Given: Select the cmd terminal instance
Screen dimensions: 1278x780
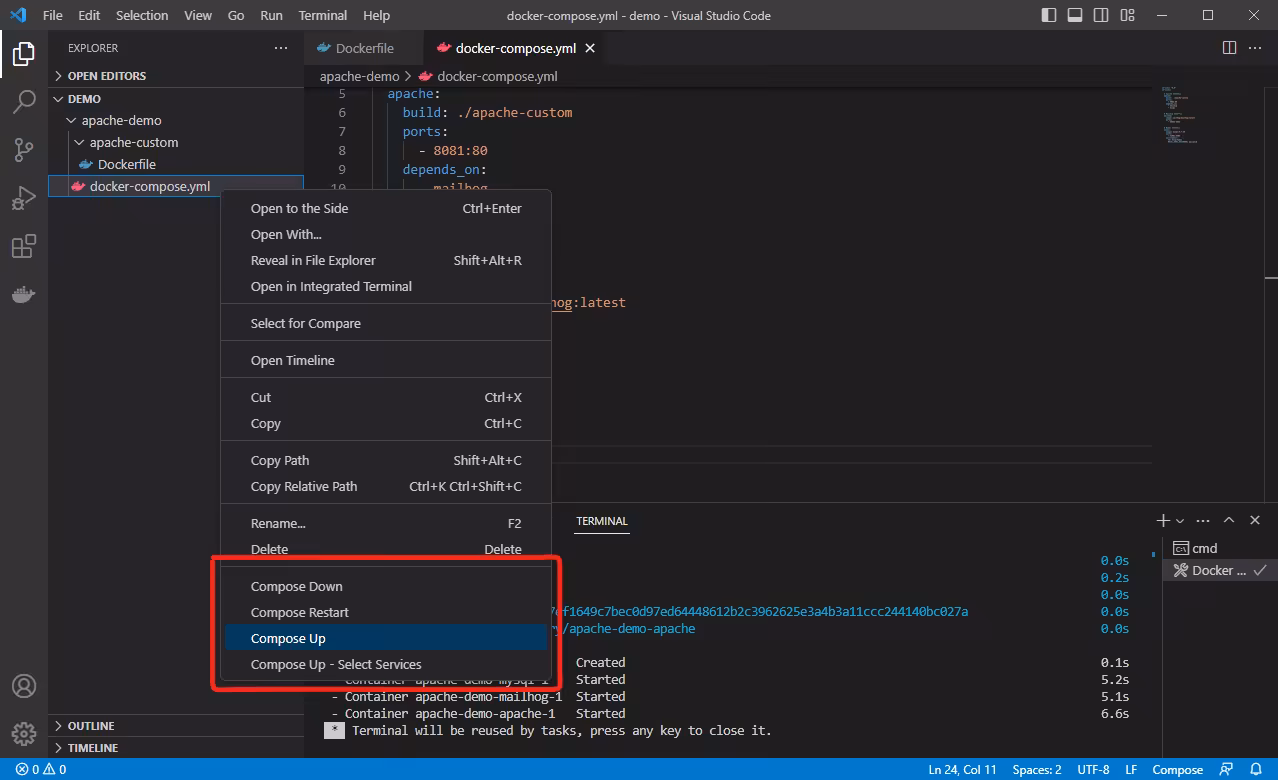Looking at the screenshot, I should pos(1220,548).
